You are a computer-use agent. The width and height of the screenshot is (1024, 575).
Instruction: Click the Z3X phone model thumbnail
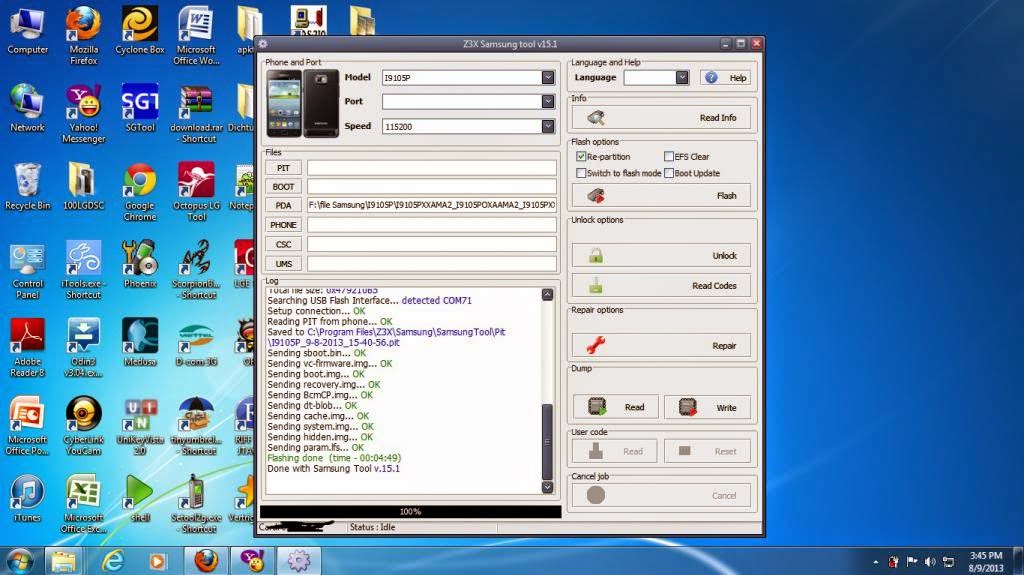(302, 103)
